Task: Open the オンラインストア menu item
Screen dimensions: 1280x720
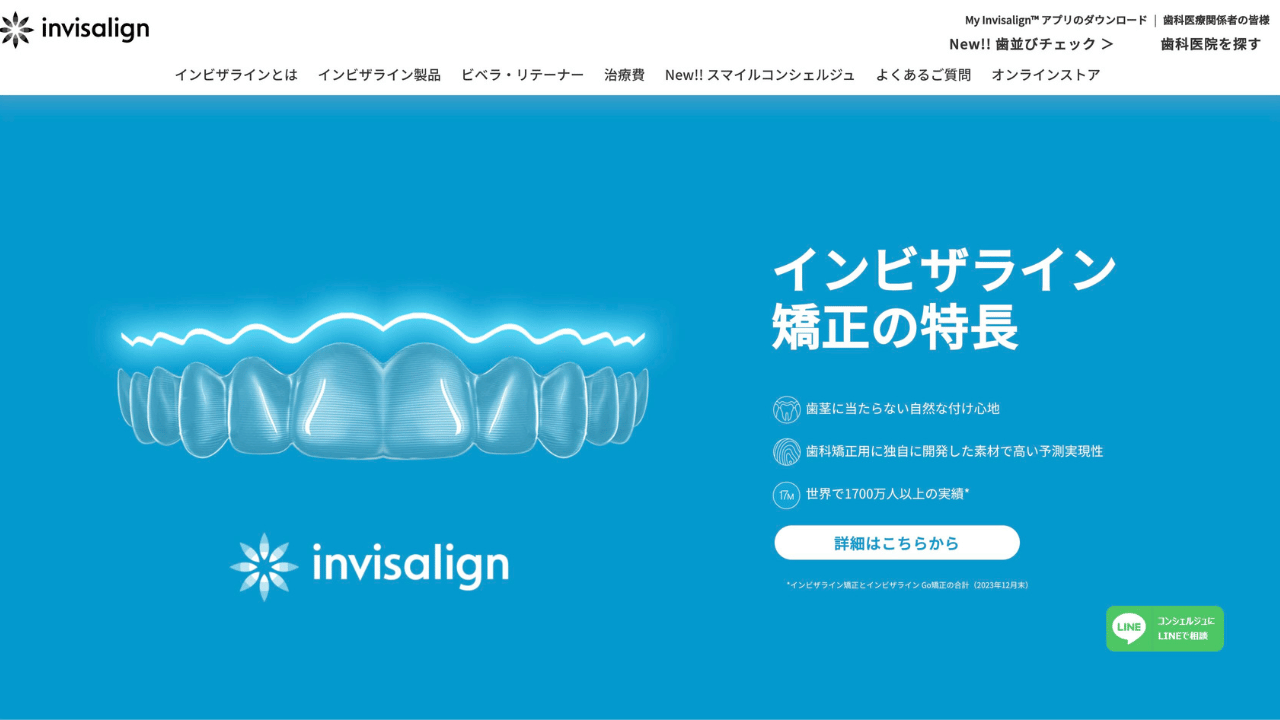Action: [1046, 75]
